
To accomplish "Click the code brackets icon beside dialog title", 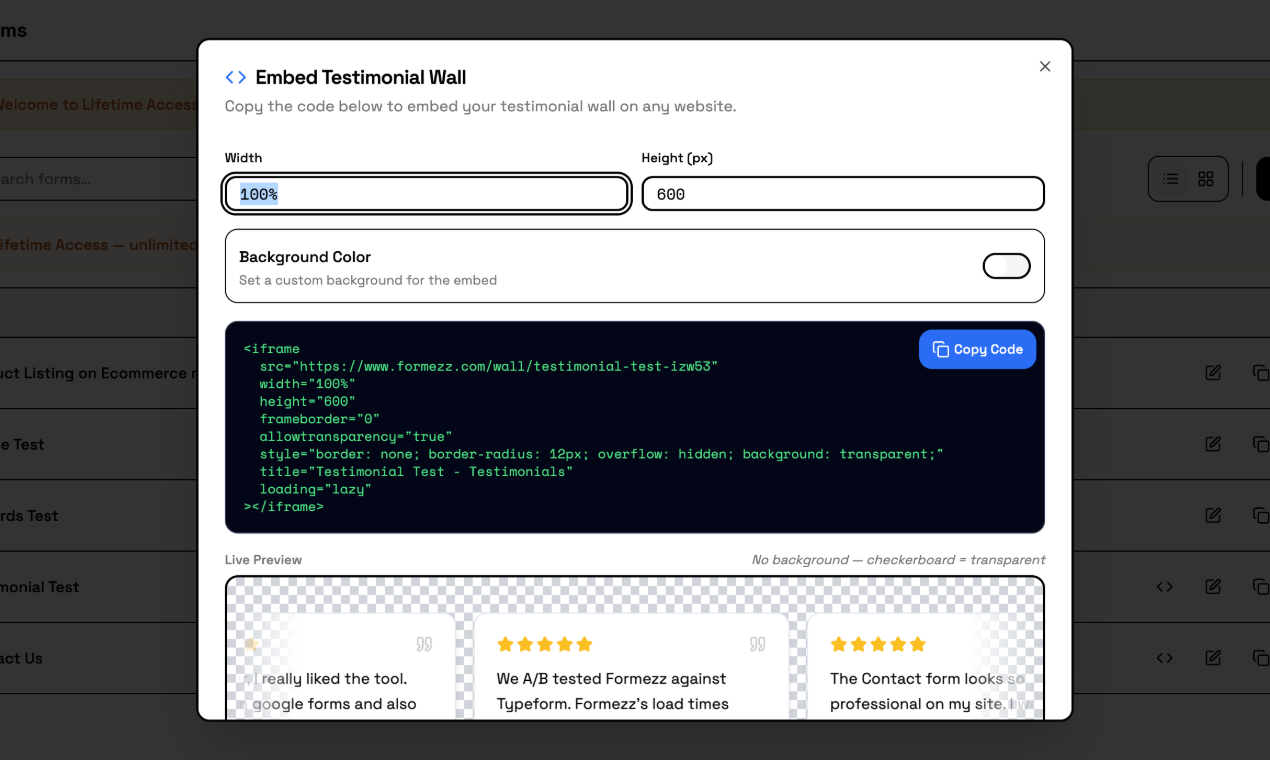I will tap(235, 76).
